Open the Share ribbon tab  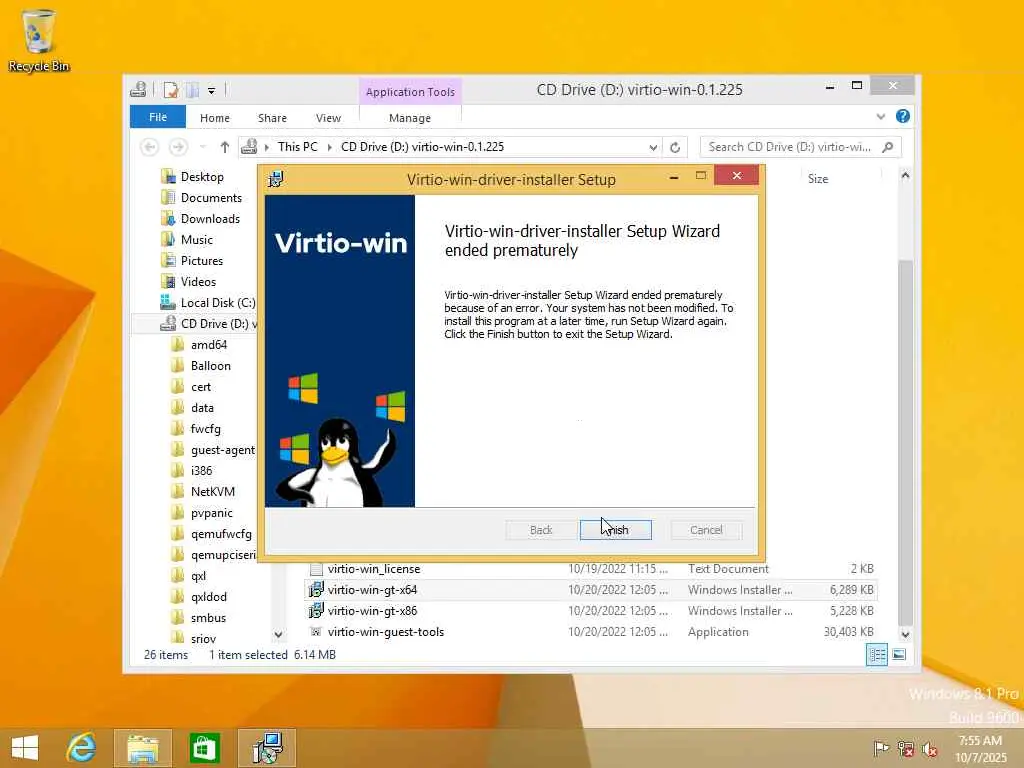pyautogui.click(x=272, y=118)
